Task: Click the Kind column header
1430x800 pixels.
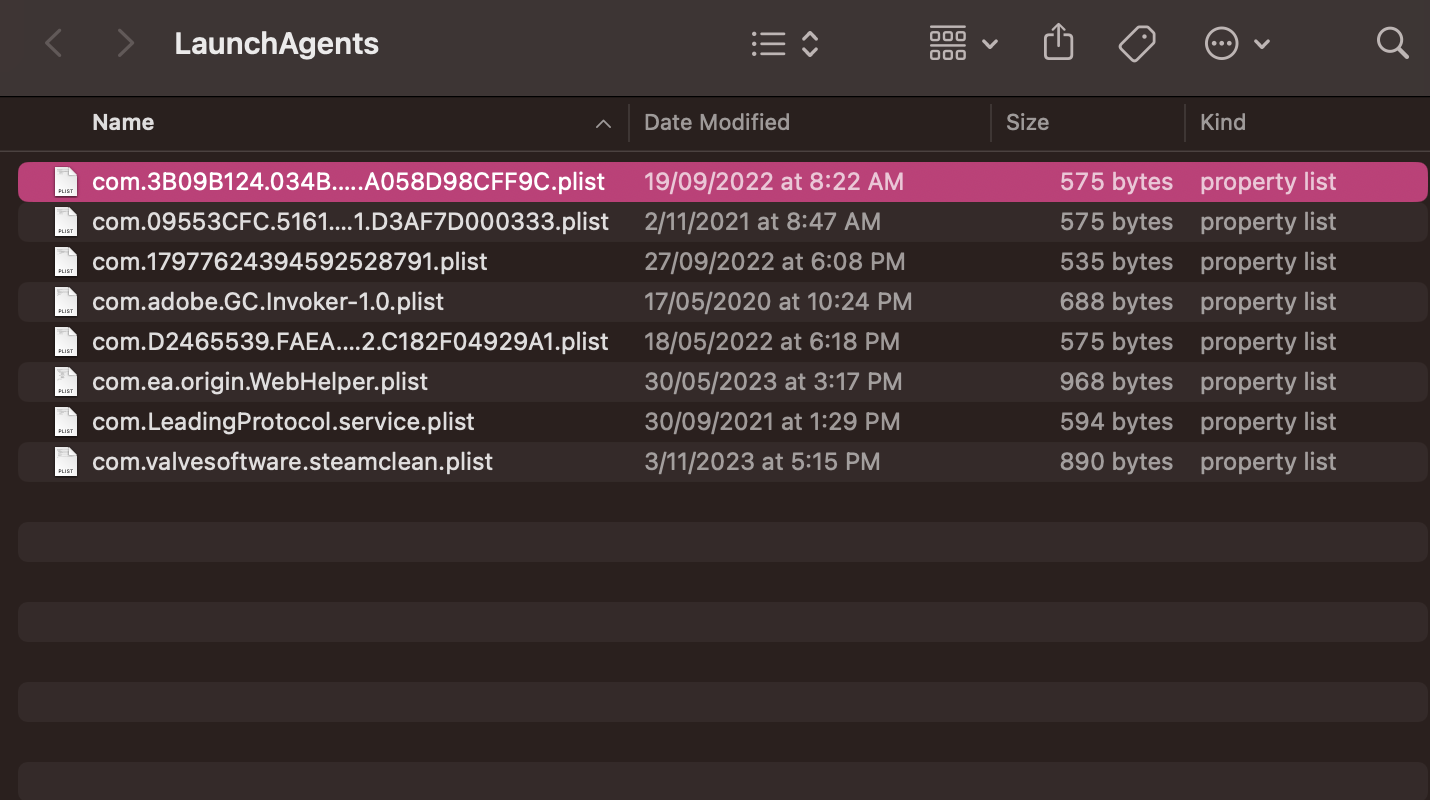Action: 1223,122
